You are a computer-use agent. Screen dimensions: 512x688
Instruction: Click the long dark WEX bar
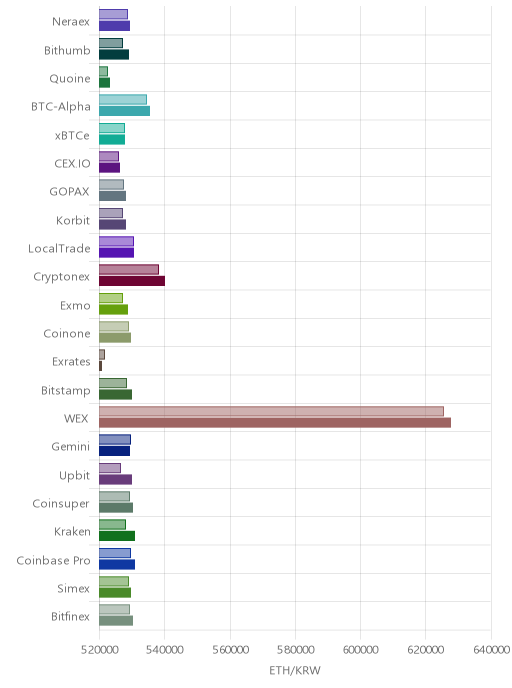[x=275, y=423]
